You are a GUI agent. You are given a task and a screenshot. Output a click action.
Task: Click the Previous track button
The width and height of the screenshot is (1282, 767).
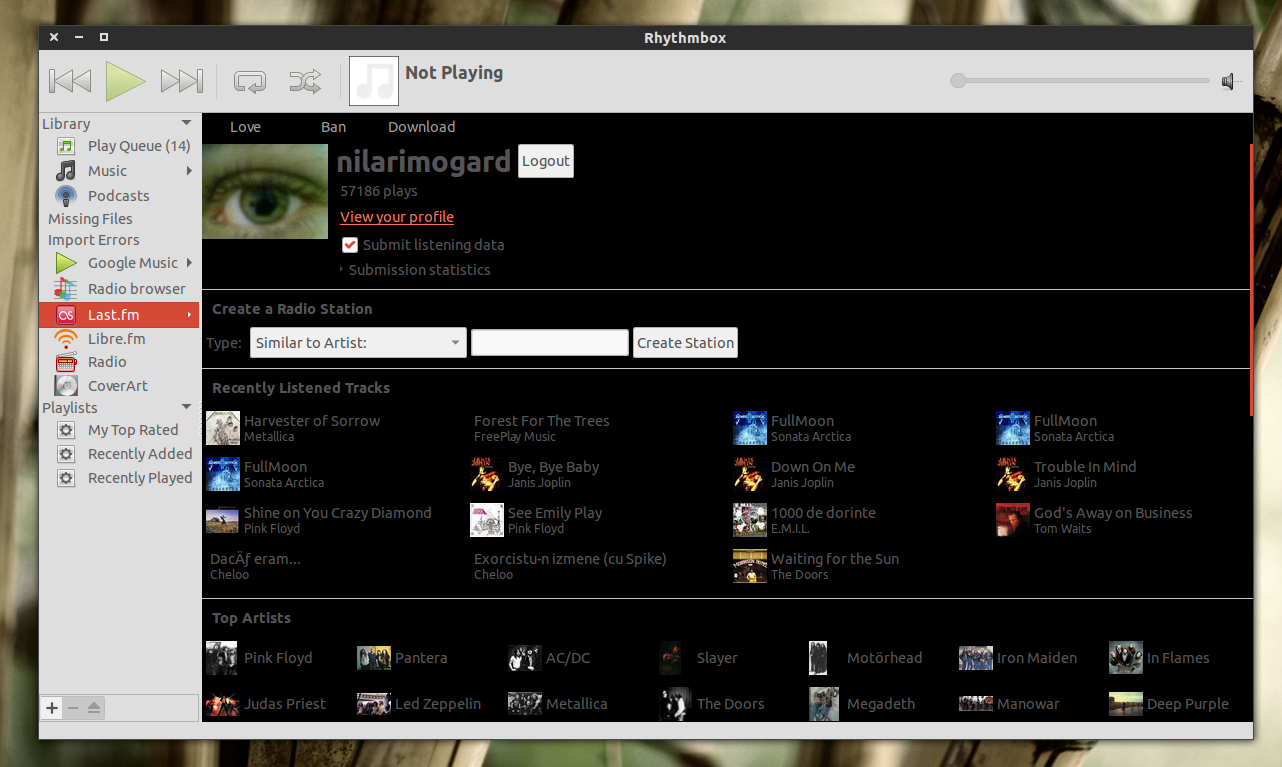[x=70, y=81]
